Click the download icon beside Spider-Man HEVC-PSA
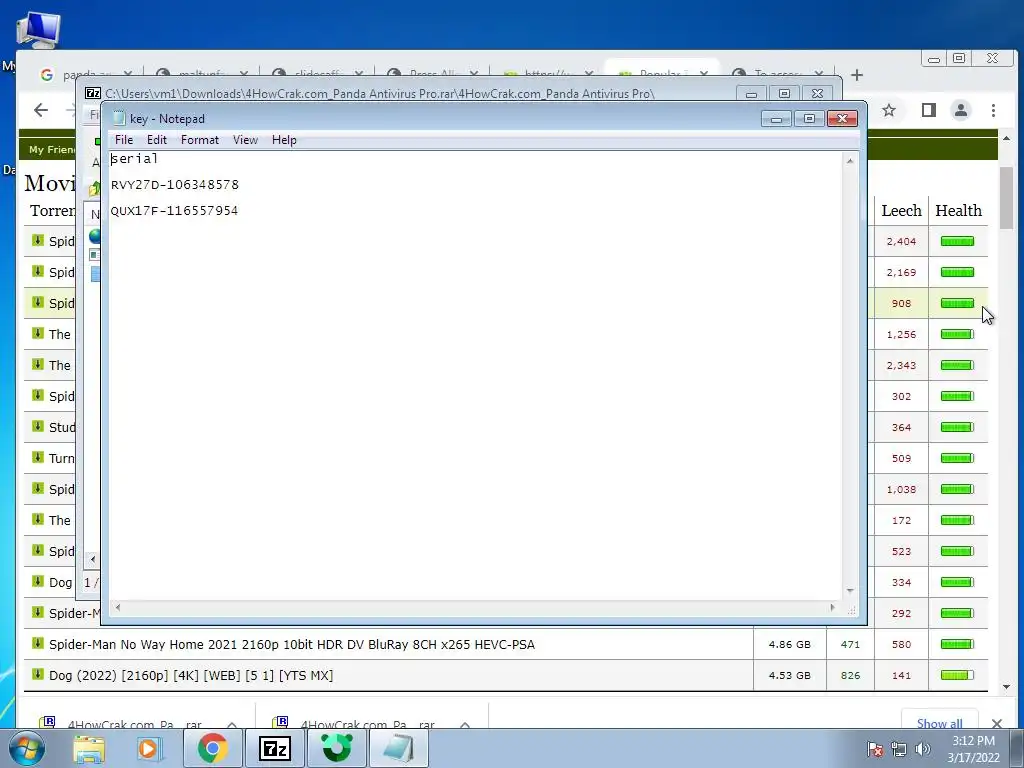This screenshot has height=768, width=1024. [38, 643]
